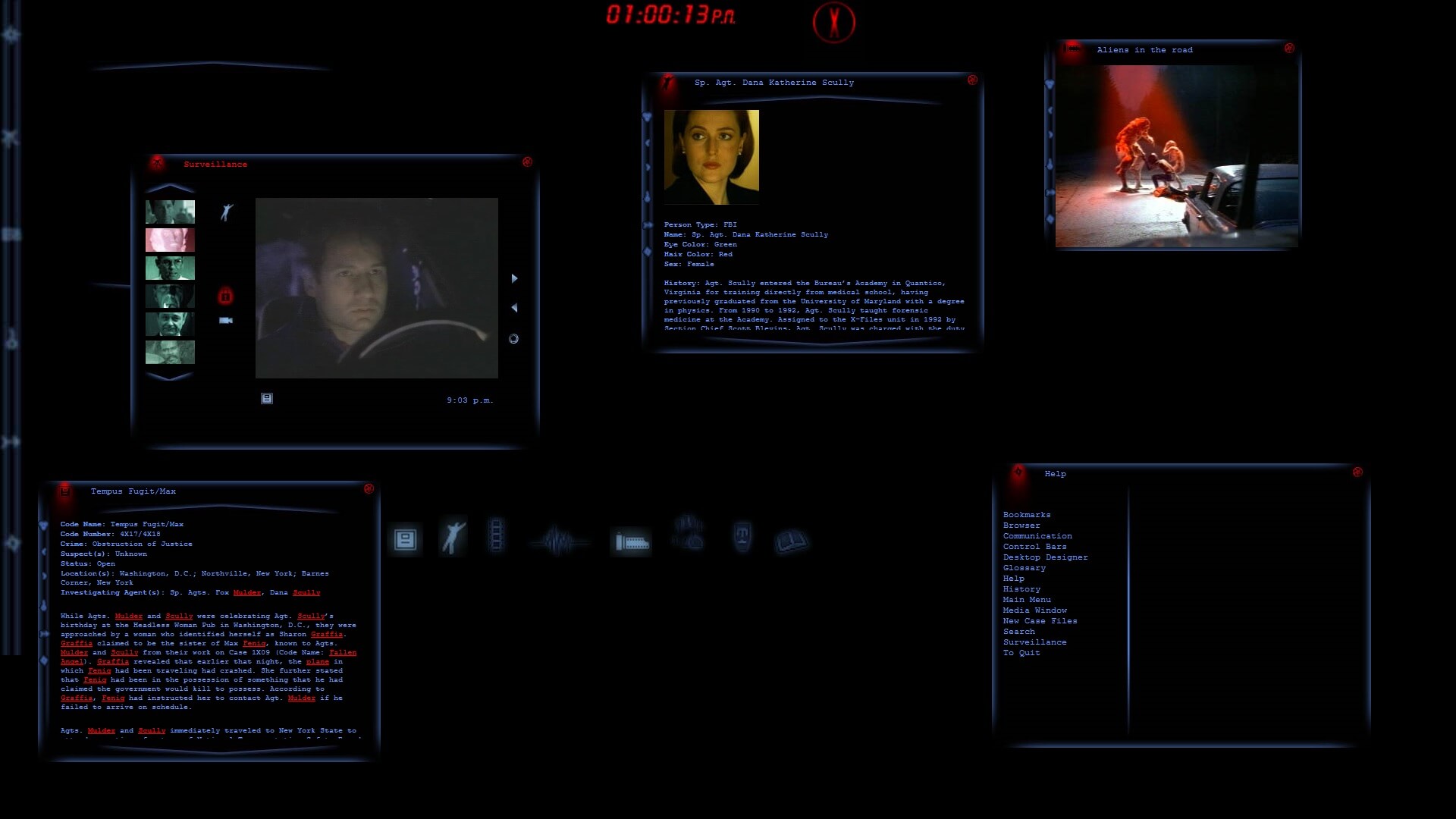Click the red emblem left of the Help title
This screenshot has width=1456, height=819.
(x=1018, y=472)
